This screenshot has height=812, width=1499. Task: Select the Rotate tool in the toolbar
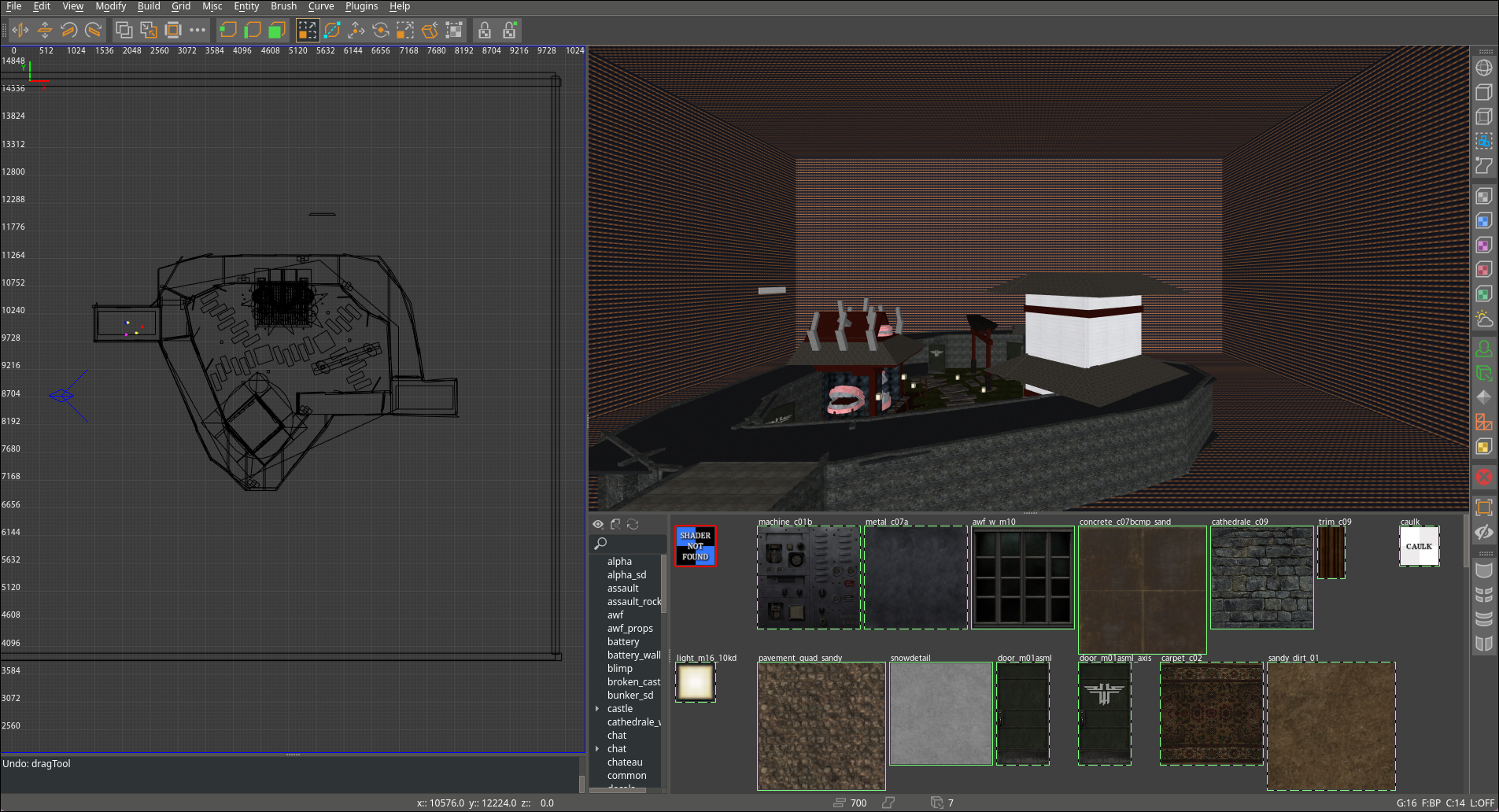point(382,30)
